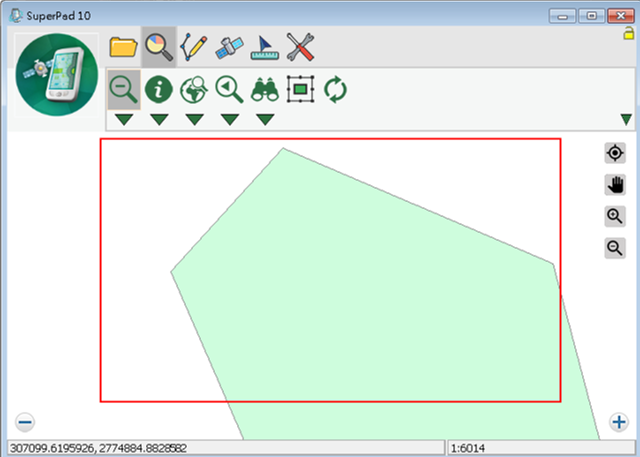Open the GPS satellite tools tab

(229, 48)
